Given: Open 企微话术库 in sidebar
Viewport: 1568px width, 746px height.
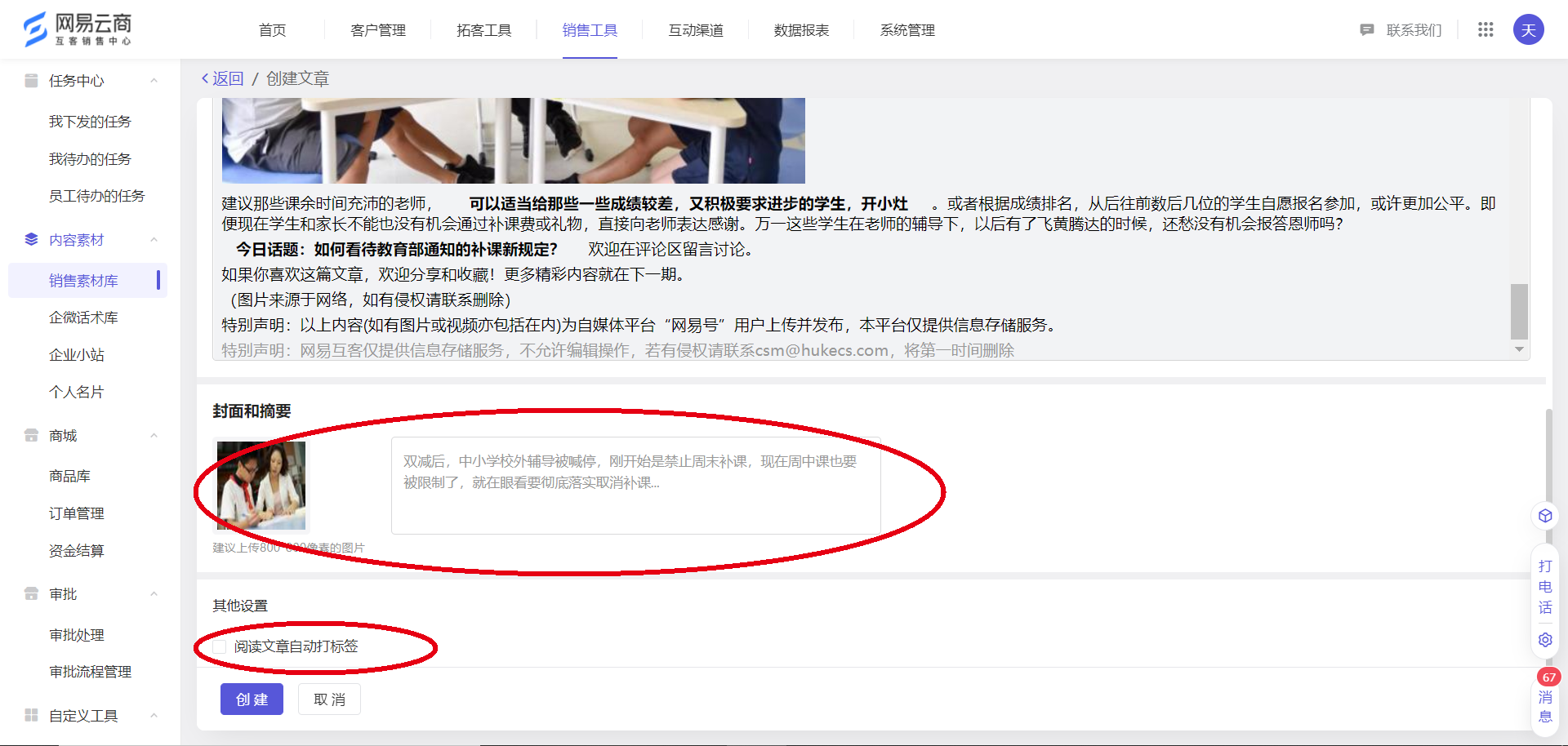Looking at the screenshot, I should pyautogui.click(x=83, y=317).
